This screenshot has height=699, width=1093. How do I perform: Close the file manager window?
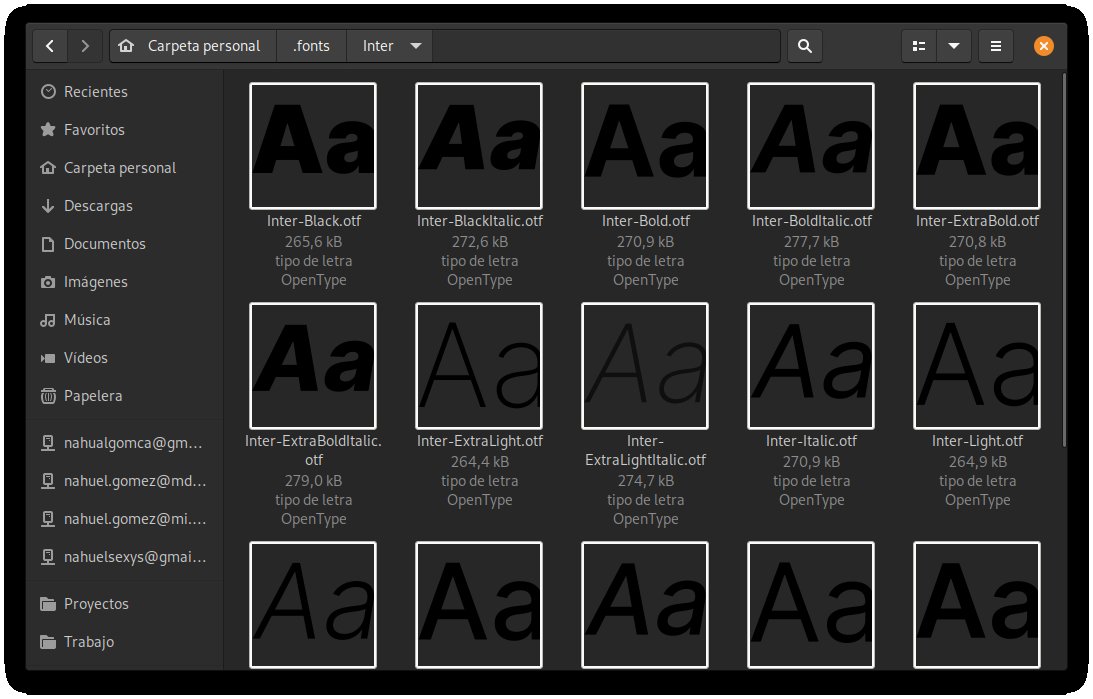click(1044, 46)
